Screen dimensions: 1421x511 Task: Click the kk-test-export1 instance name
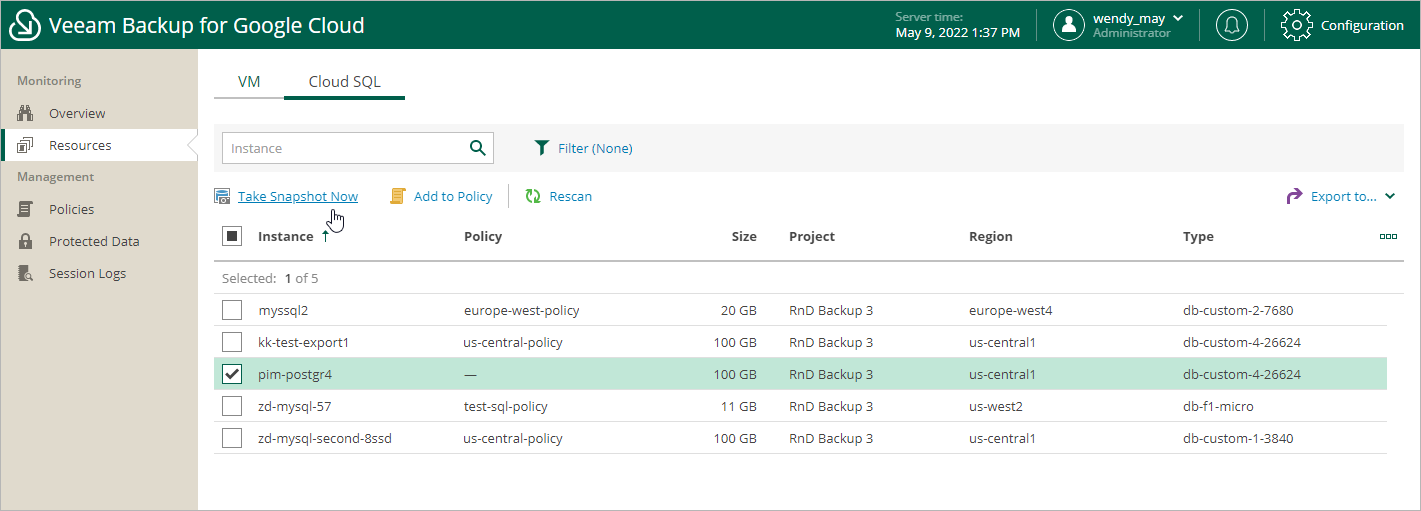[303, 342]
